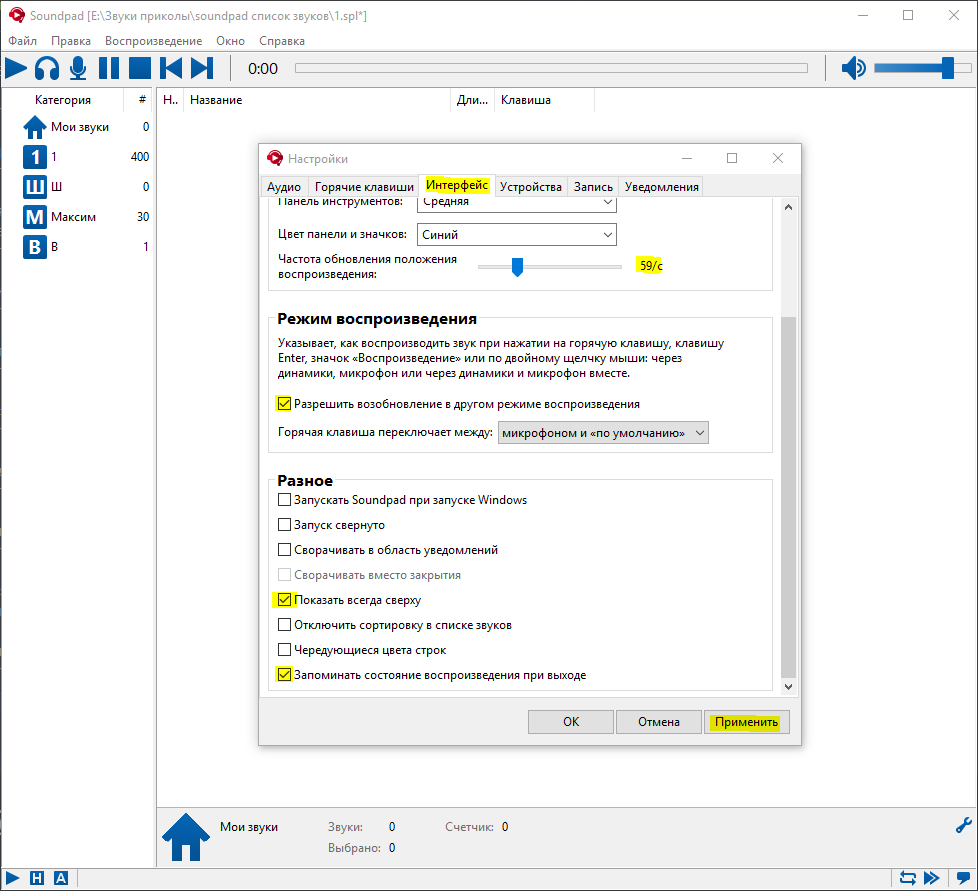Click the Применить button

pyautogui.click(x=747, y=722)
